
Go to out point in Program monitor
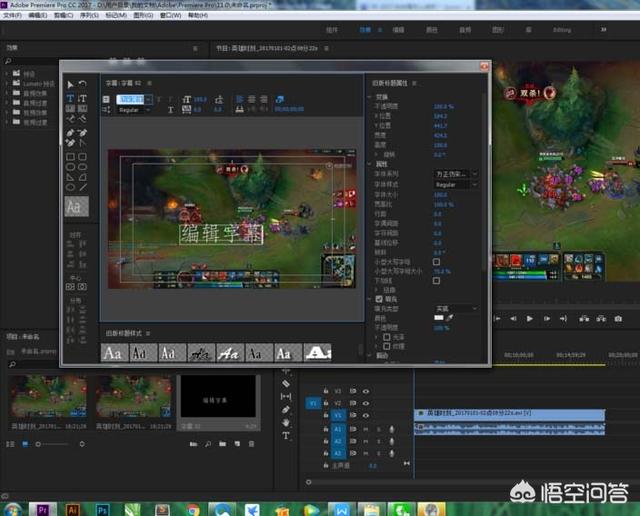[563, 318]
